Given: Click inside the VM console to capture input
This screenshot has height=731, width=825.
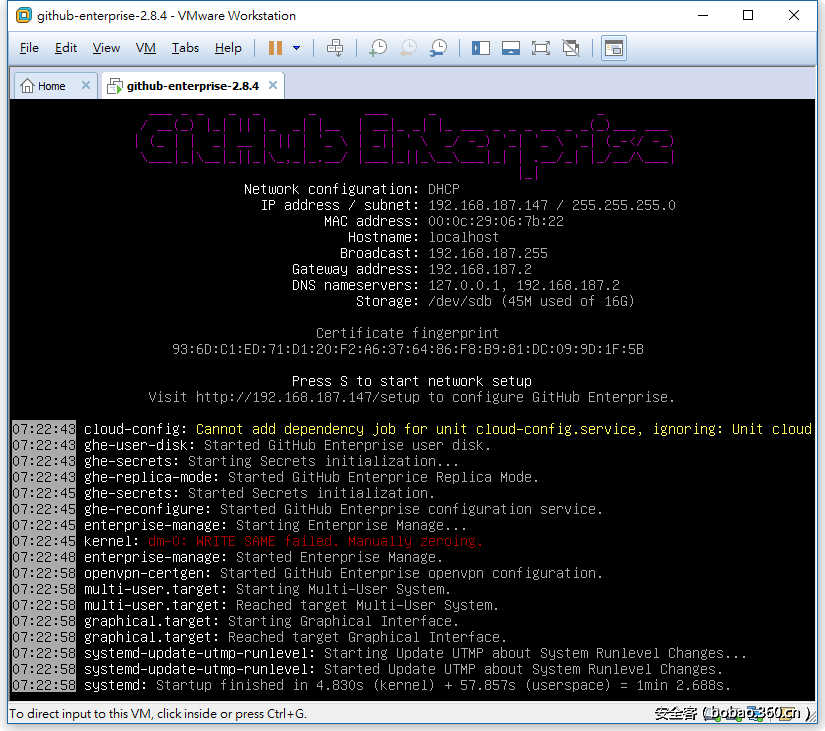Looking at the screenshot, I should point(412,400).
